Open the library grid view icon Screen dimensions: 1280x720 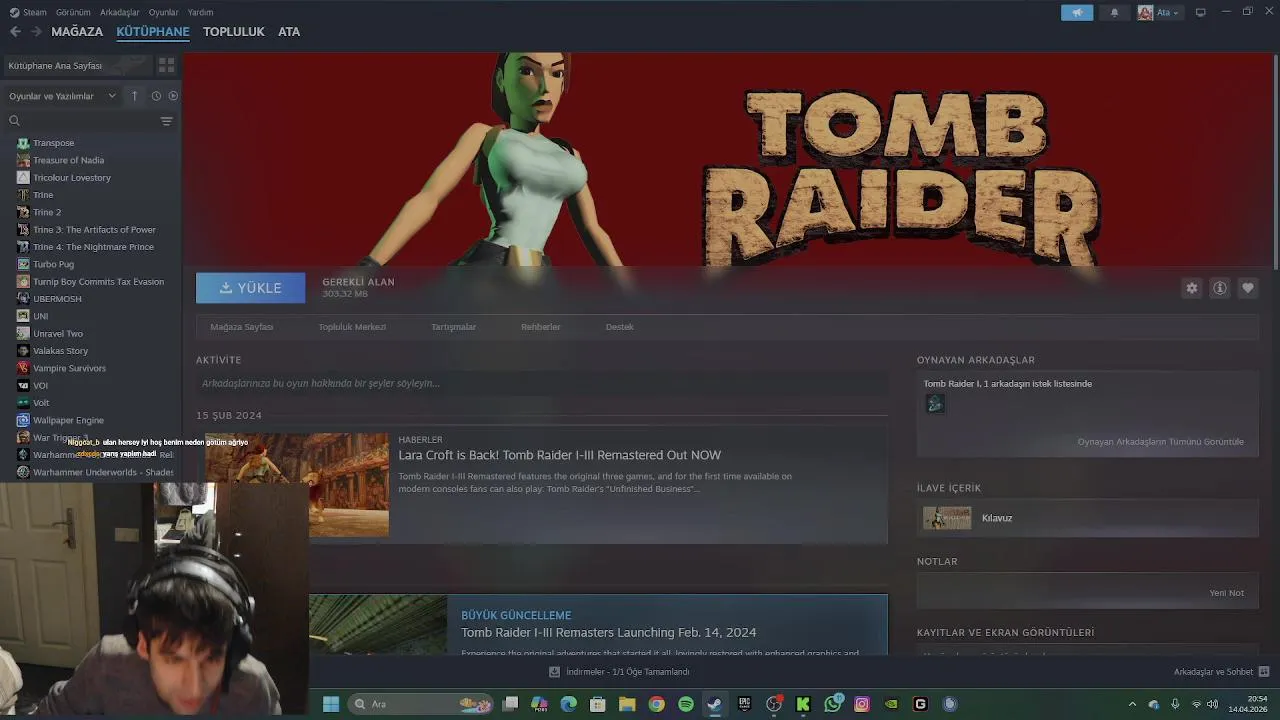point(166,65)
